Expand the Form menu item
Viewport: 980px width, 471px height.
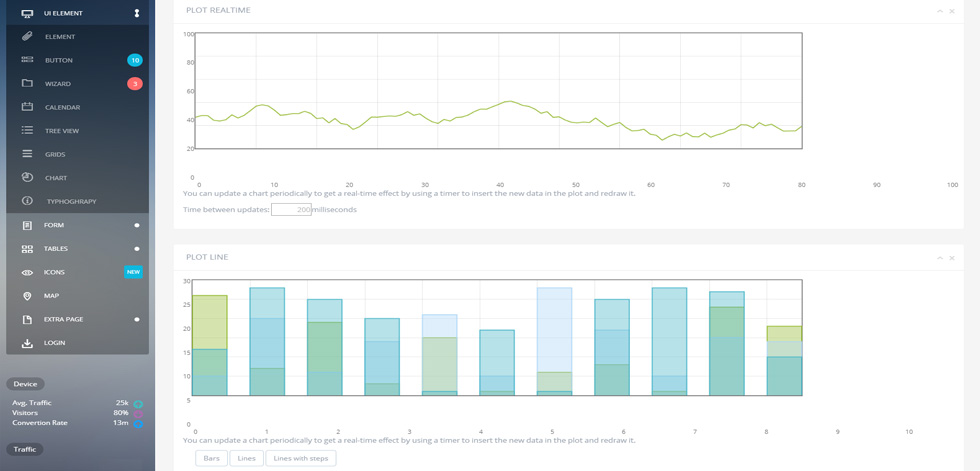(78, 225)
